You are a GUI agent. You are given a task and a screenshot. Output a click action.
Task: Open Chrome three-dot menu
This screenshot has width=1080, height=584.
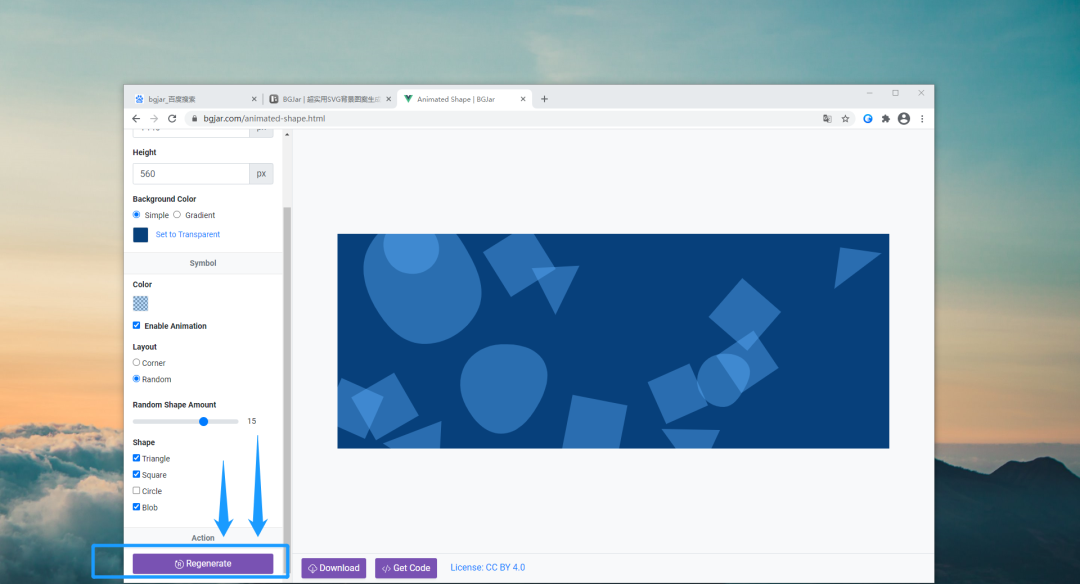pyautogui.click(x=922, y=118)
